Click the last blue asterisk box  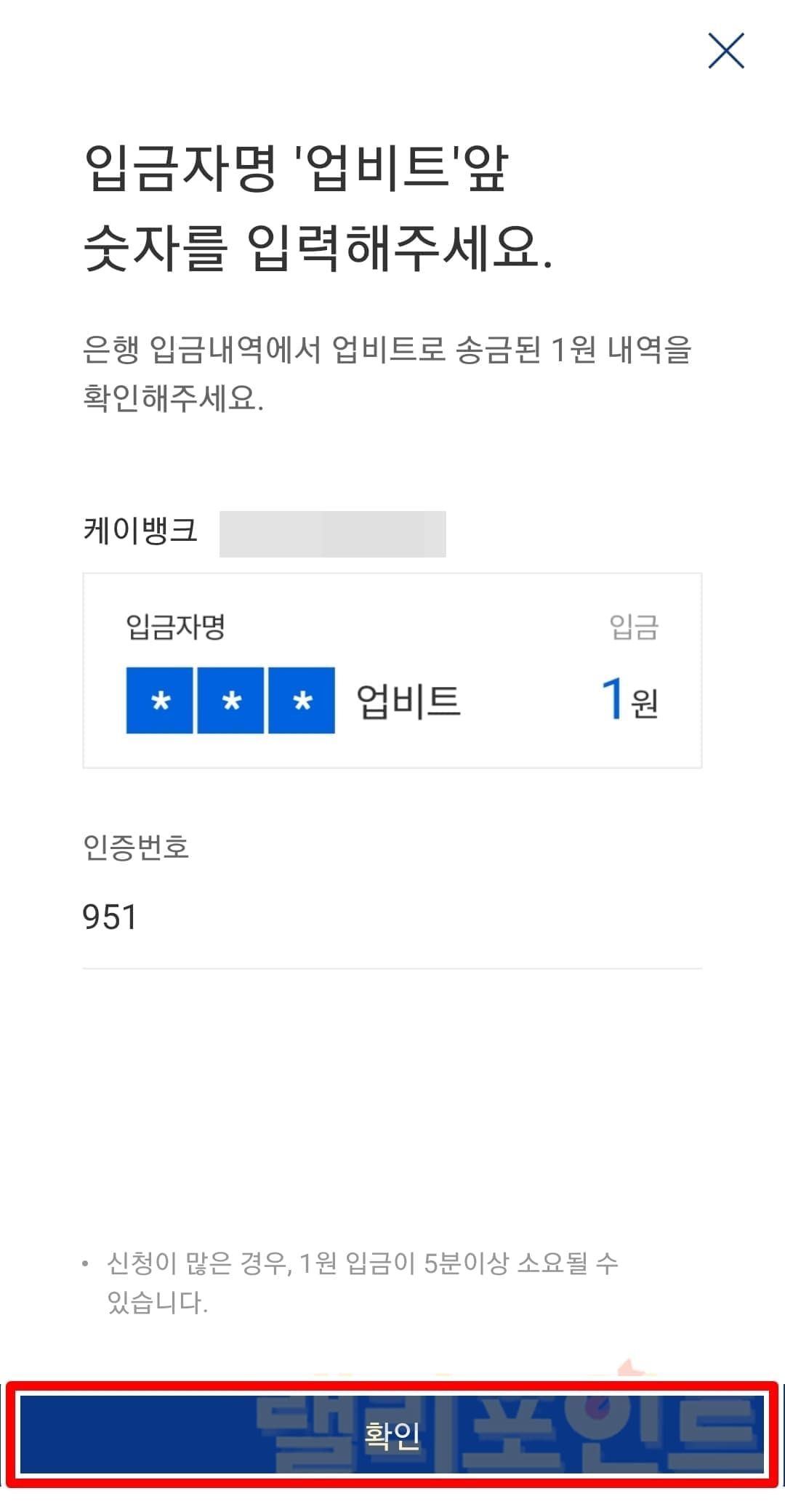click(302, 701)
